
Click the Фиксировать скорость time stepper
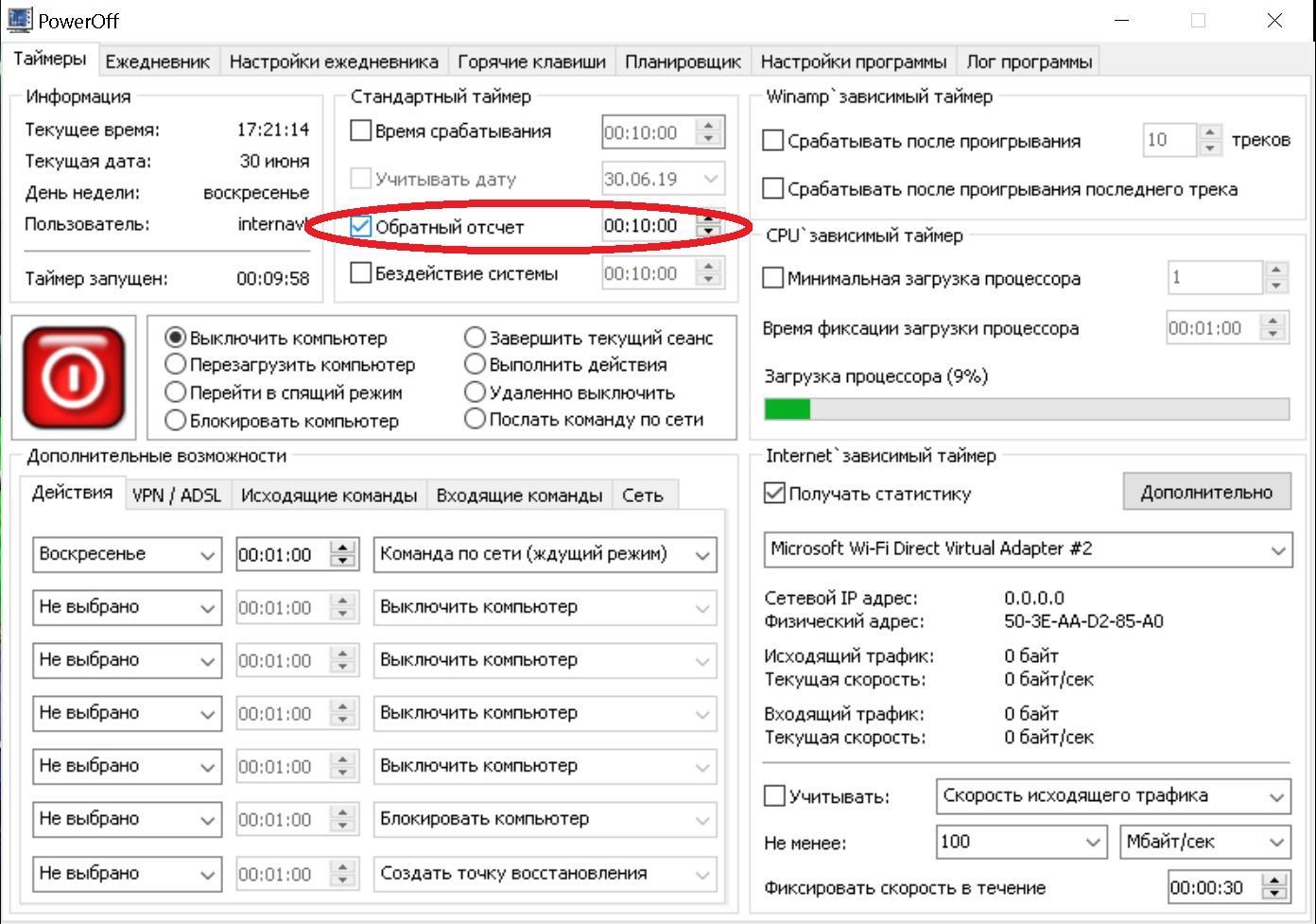[x=1275, y=888]
